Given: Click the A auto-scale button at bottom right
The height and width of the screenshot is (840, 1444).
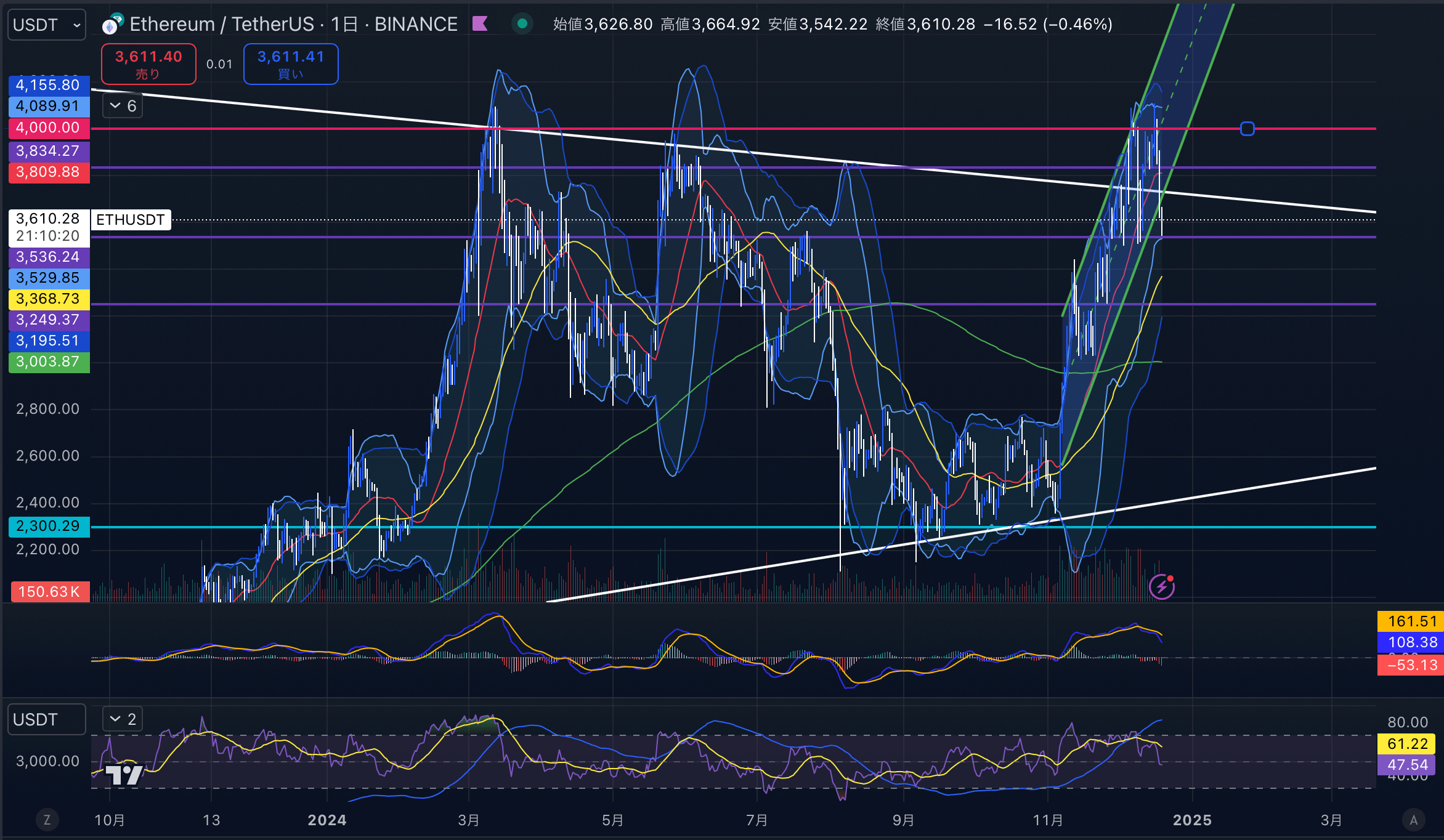Looking at the screenshot, I should [1414, 820].
